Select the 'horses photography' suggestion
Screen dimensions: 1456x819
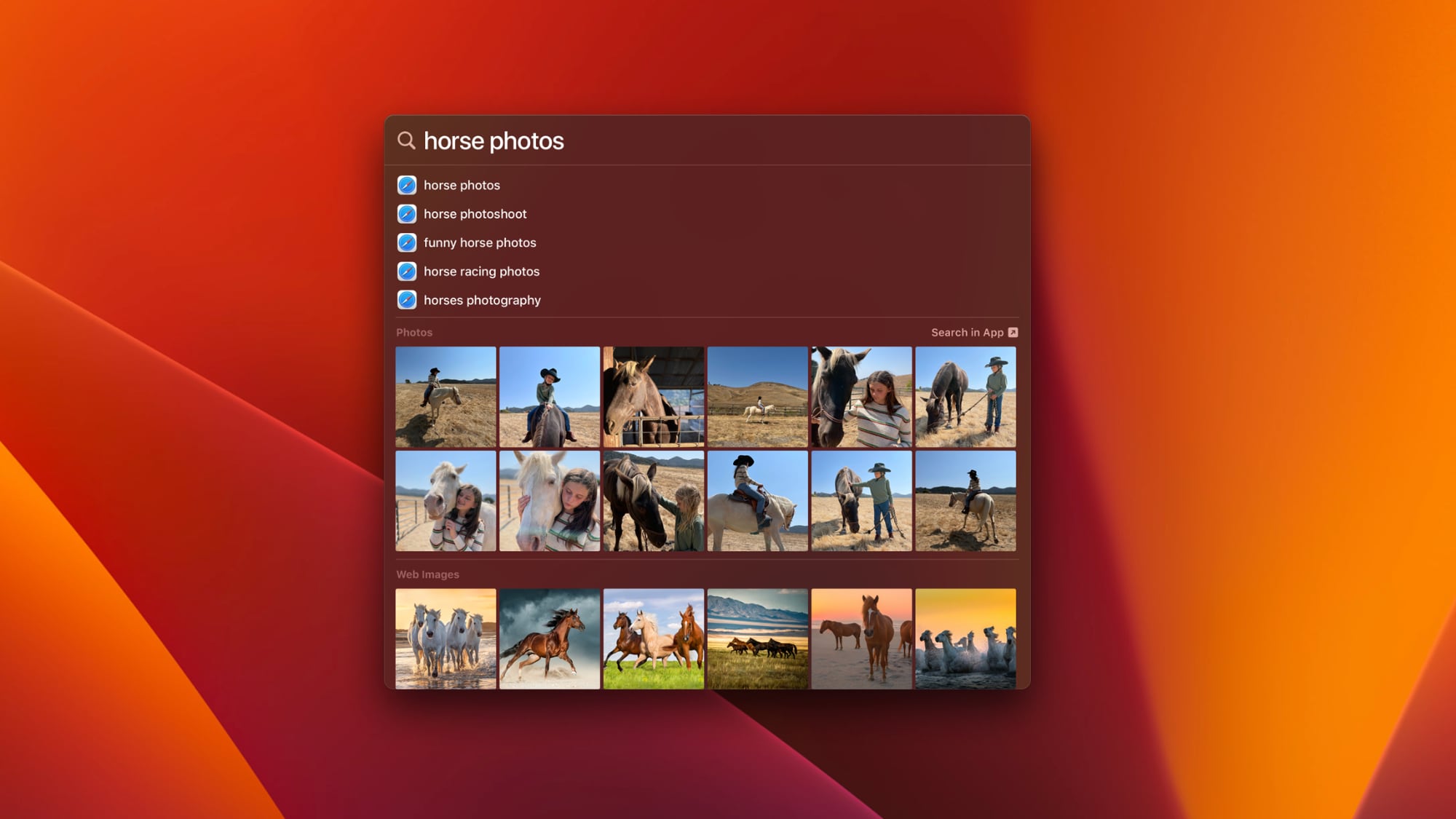(x=482, y=300)
